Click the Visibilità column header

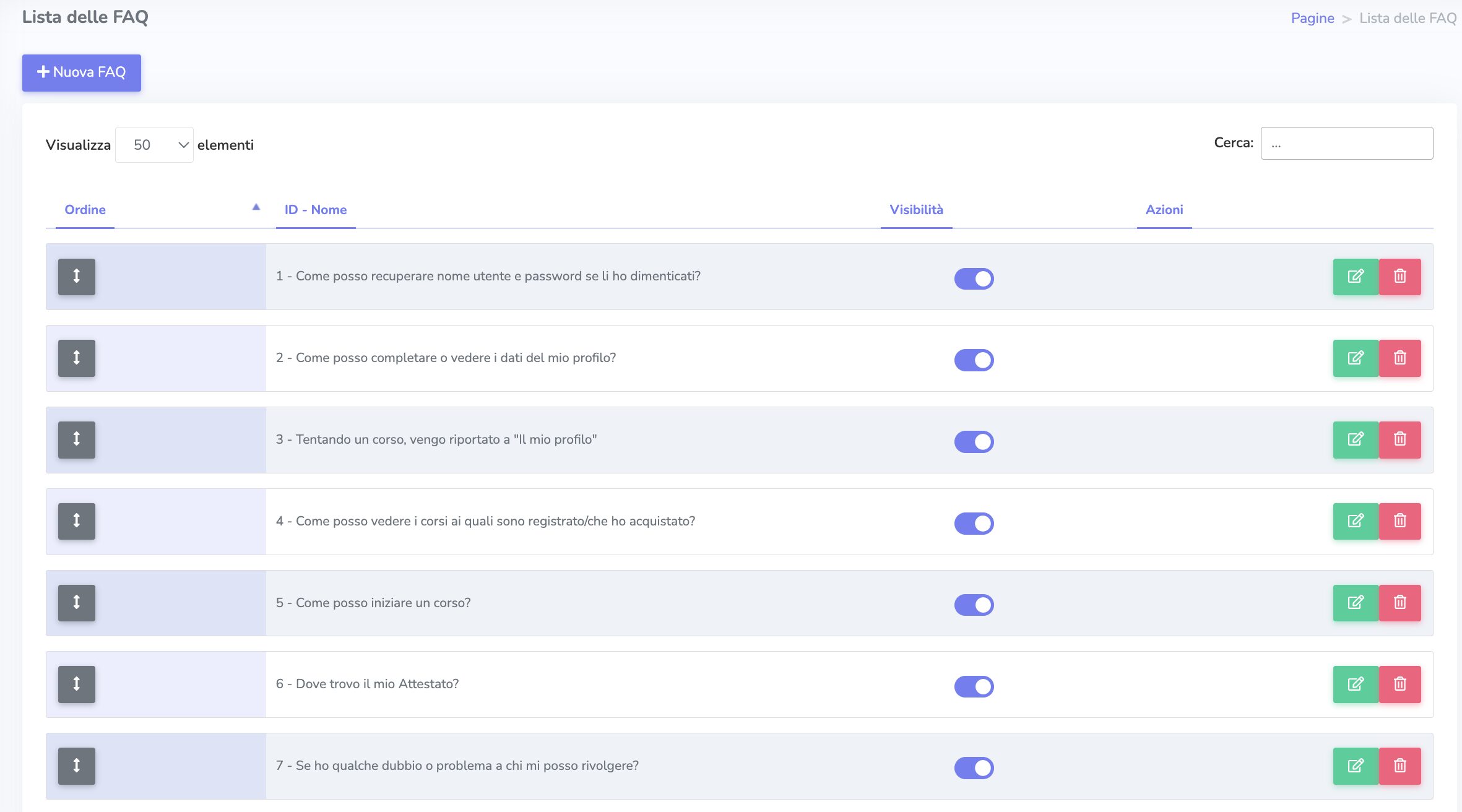coord(916,210)
